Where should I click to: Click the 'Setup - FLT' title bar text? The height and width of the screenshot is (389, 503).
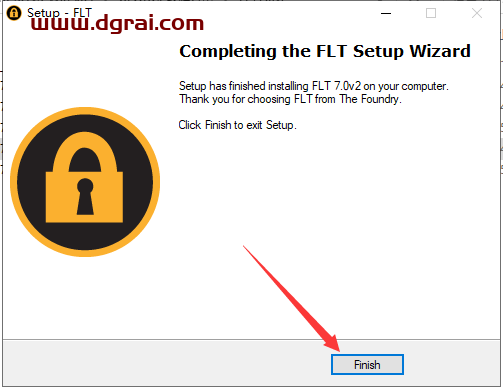pyautogui.click(x=59, y=13)
